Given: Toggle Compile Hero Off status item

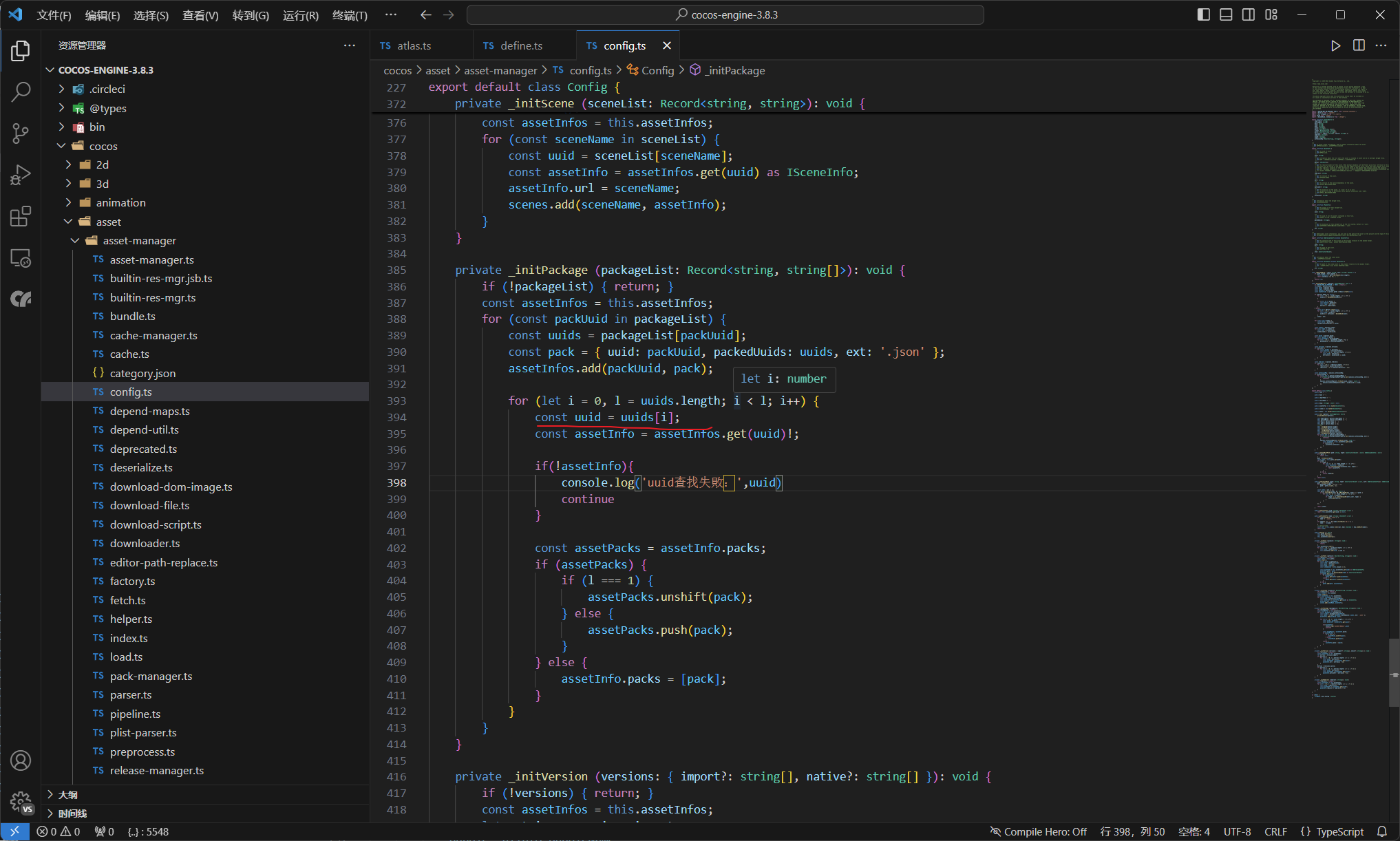Looking at the screenshot, I should coord(1038,831).
